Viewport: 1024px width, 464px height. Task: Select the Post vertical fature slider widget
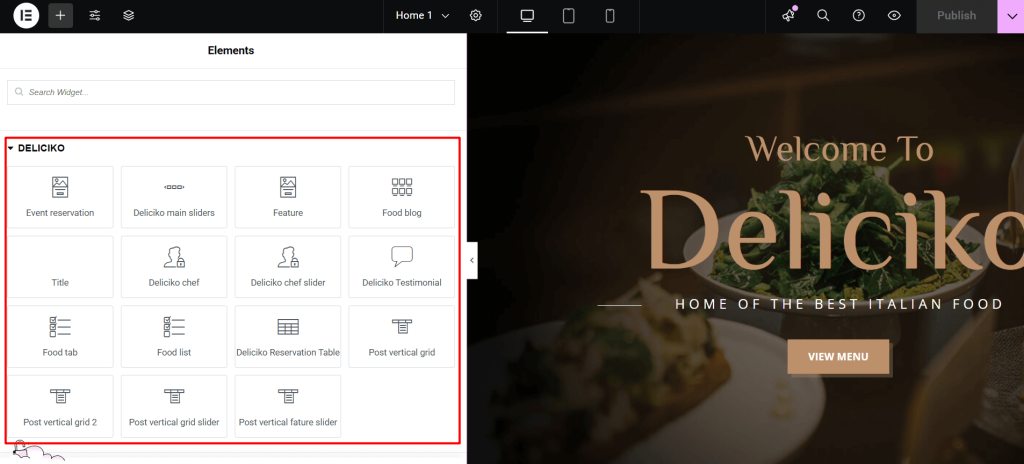coord(288,406)
